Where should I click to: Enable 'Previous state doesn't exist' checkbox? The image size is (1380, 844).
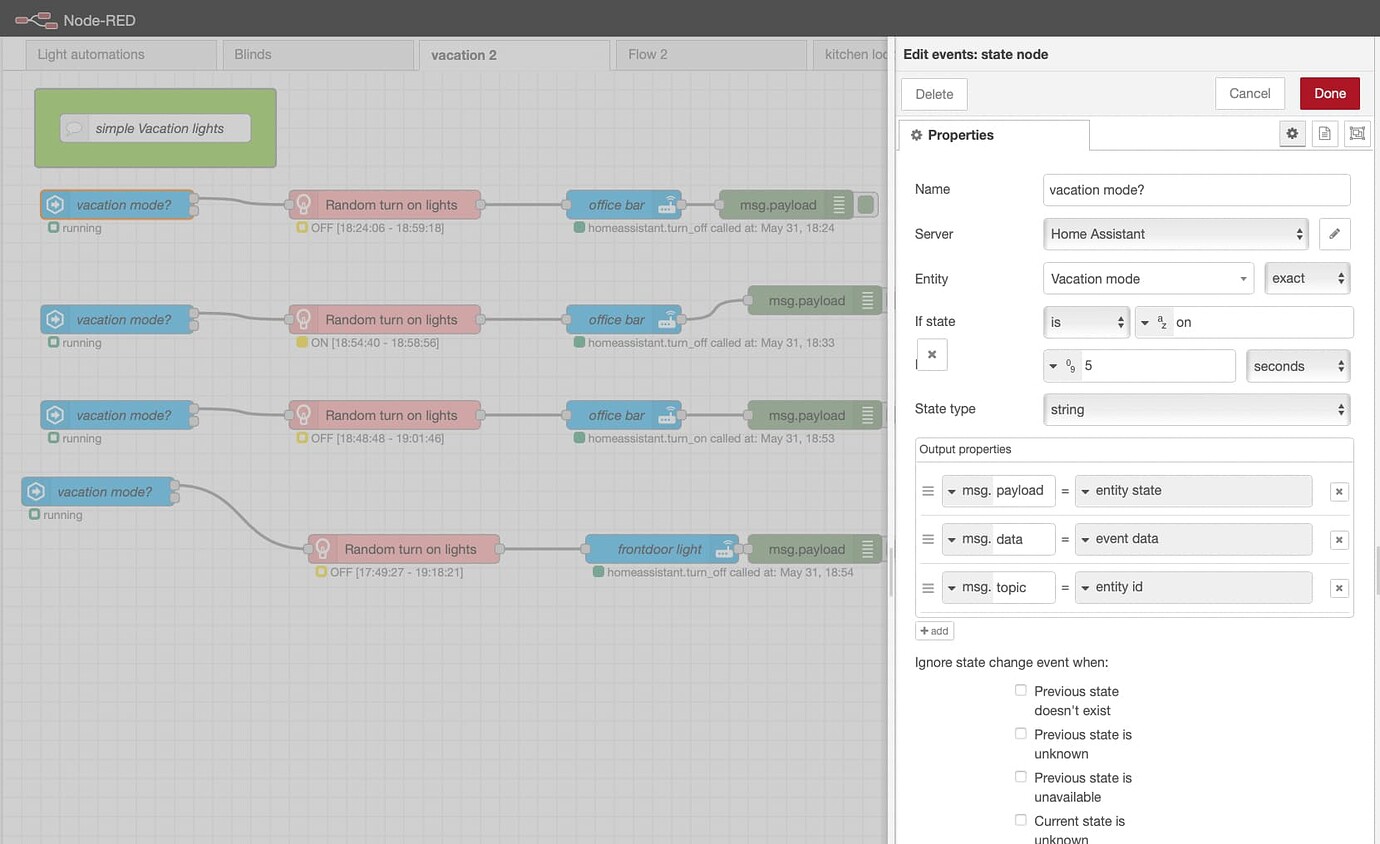click(1020, 689)
